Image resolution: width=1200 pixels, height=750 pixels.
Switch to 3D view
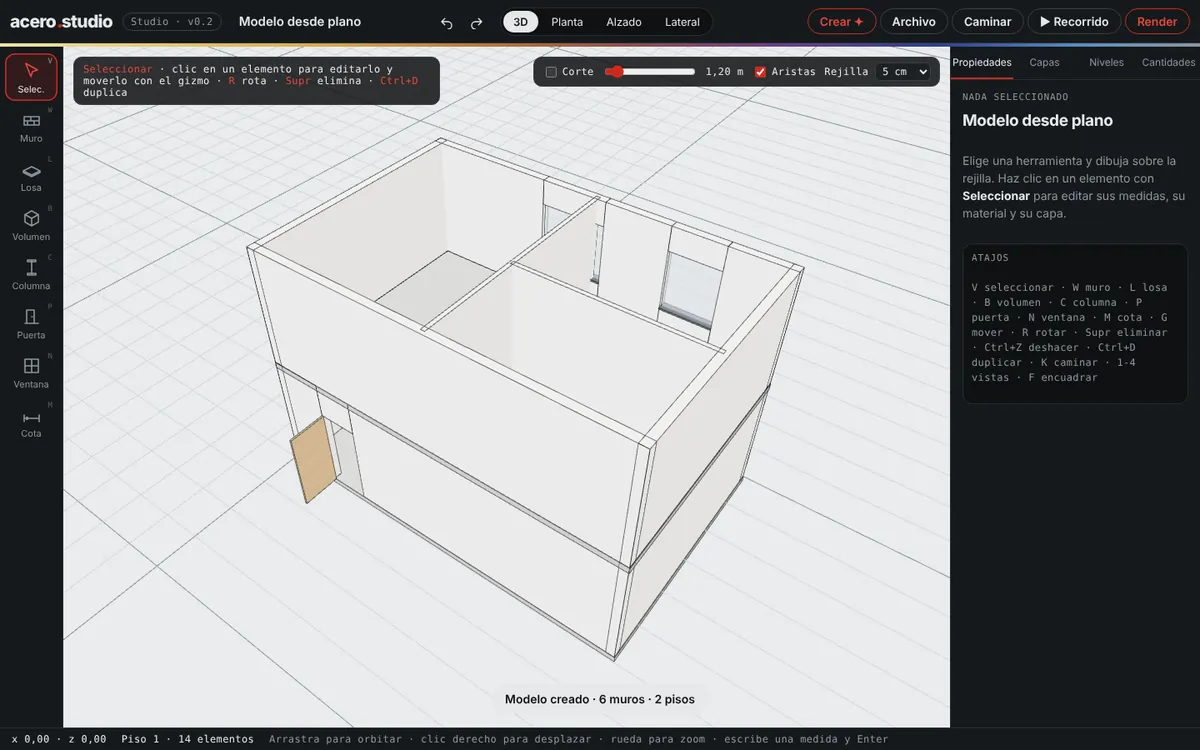520,22
